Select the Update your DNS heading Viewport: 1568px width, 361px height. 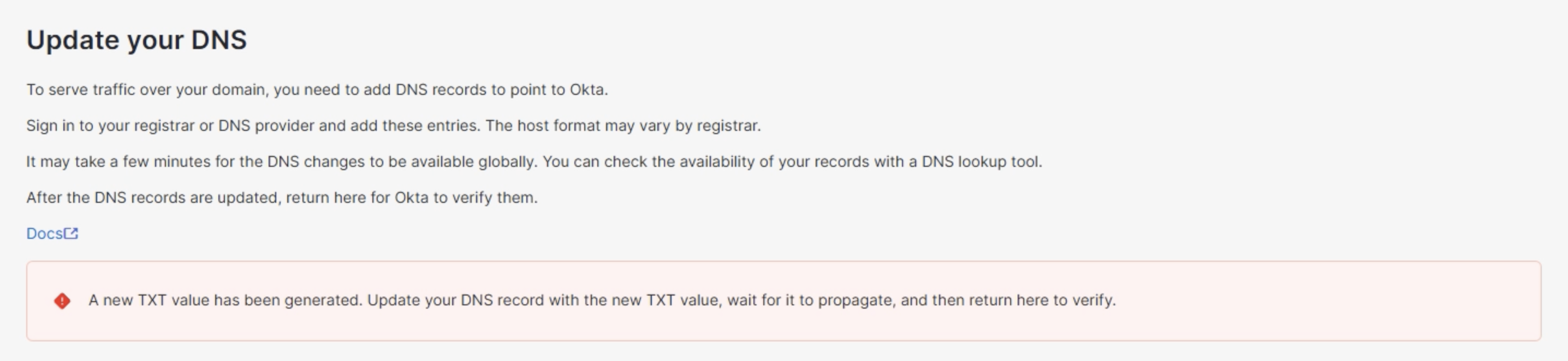coord(135,39)
